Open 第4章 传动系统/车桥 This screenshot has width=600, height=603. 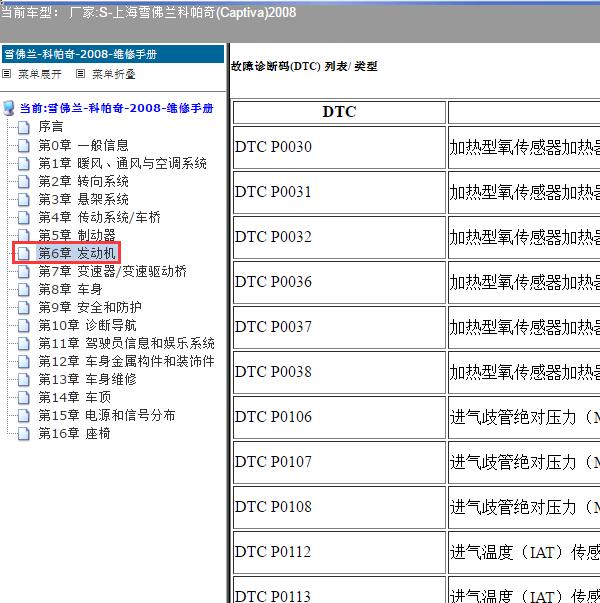(100, 217)
